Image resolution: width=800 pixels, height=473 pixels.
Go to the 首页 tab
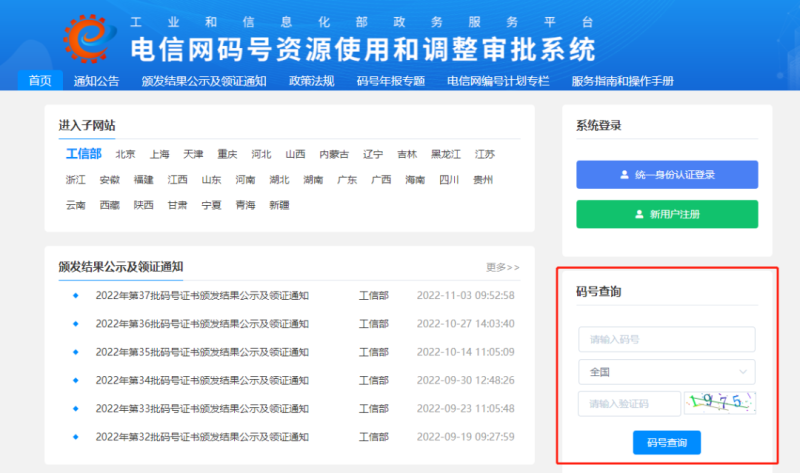click(x=40, y=81)
